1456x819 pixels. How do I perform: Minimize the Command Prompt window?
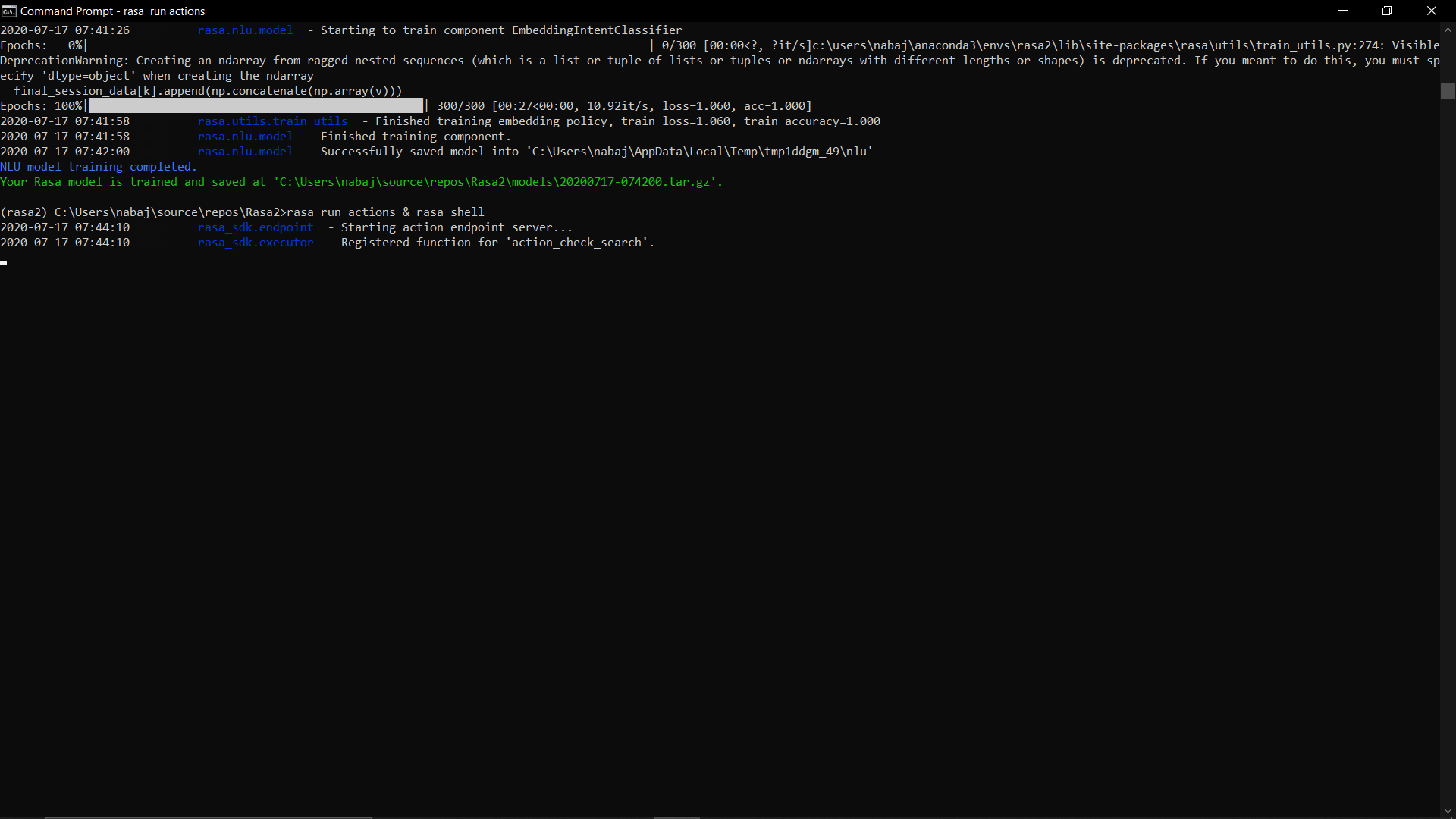tap(1342, 11)
